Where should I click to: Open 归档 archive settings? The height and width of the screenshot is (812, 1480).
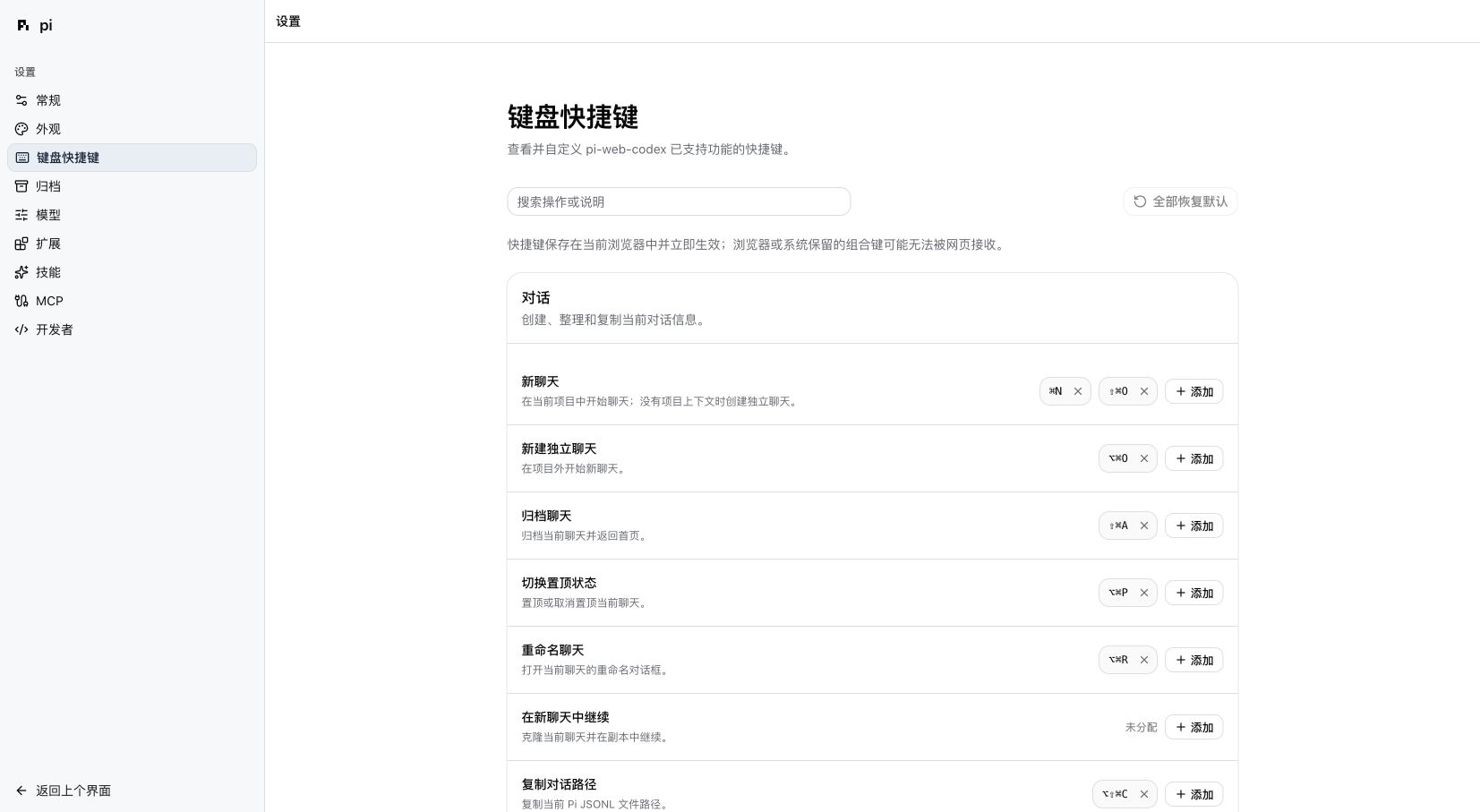tap(132, 186)
